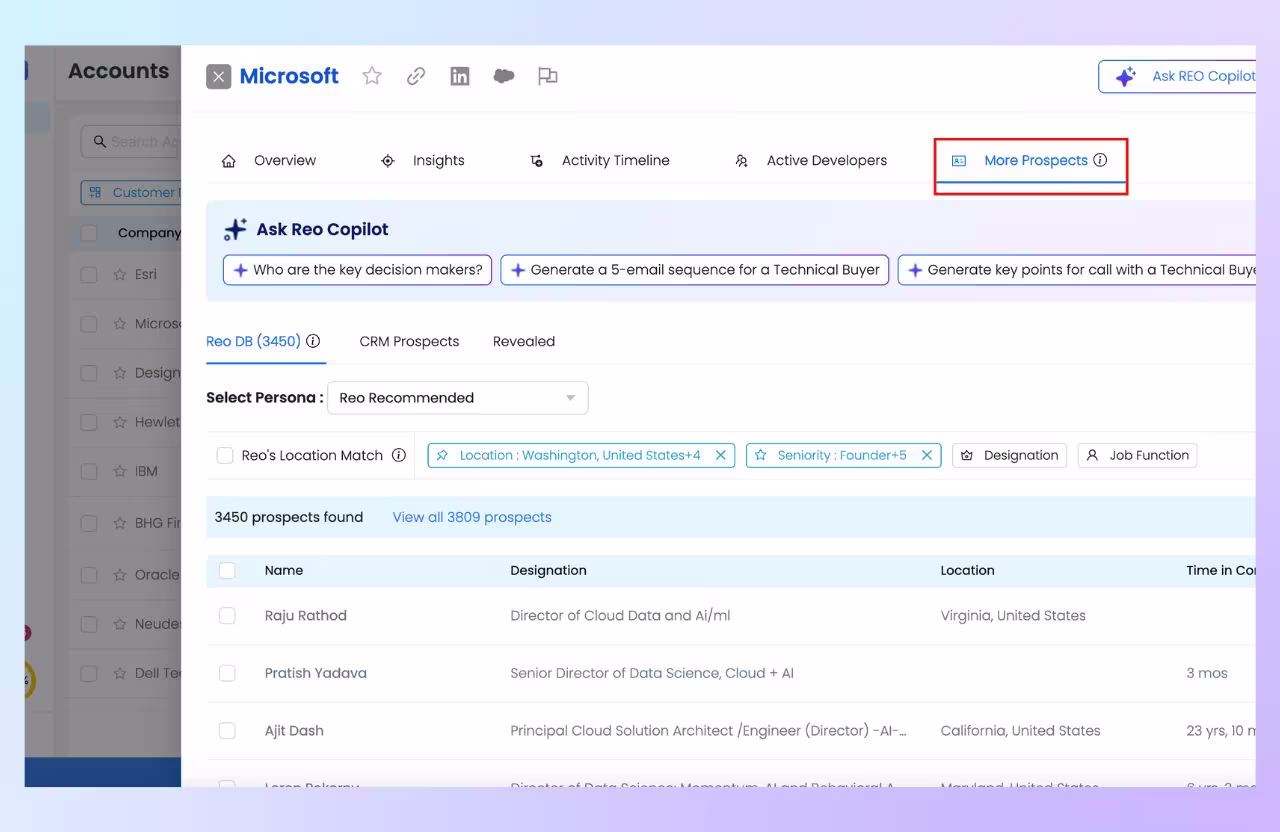Remove the Seniority Founder+5 filter

point(927,455)
